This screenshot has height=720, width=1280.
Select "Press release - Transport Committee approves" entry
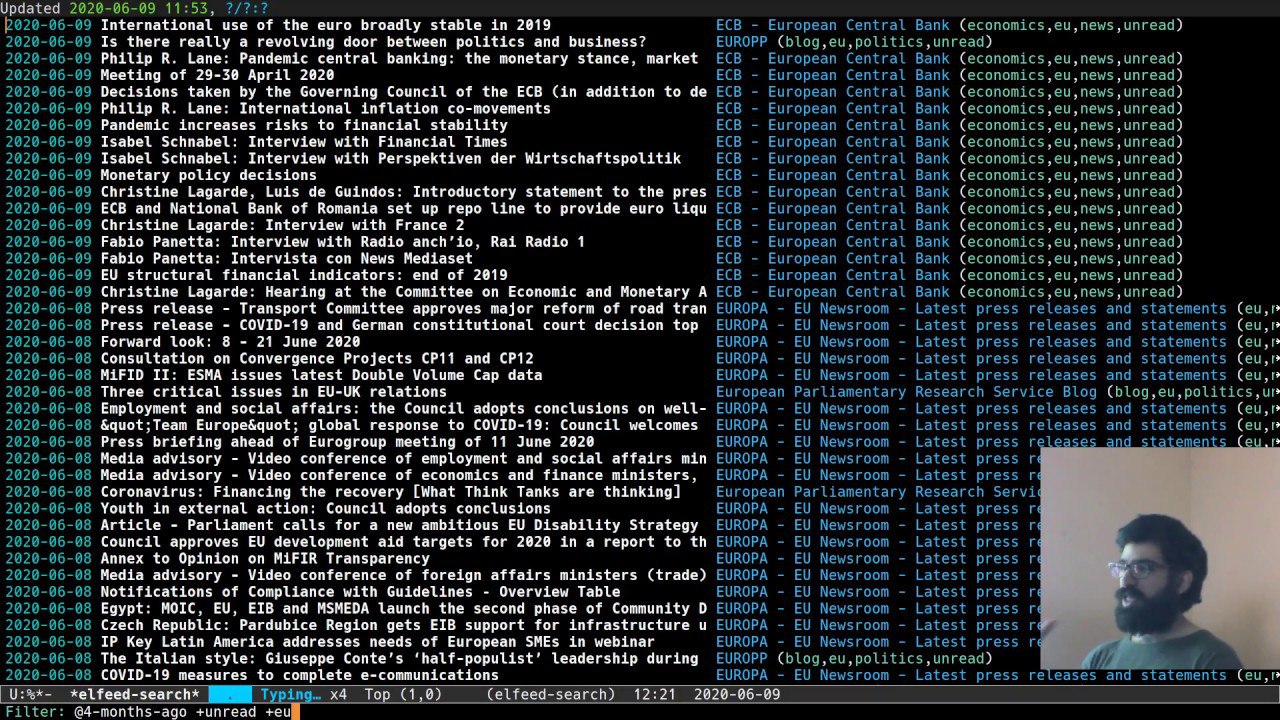(x=403, y=309)
